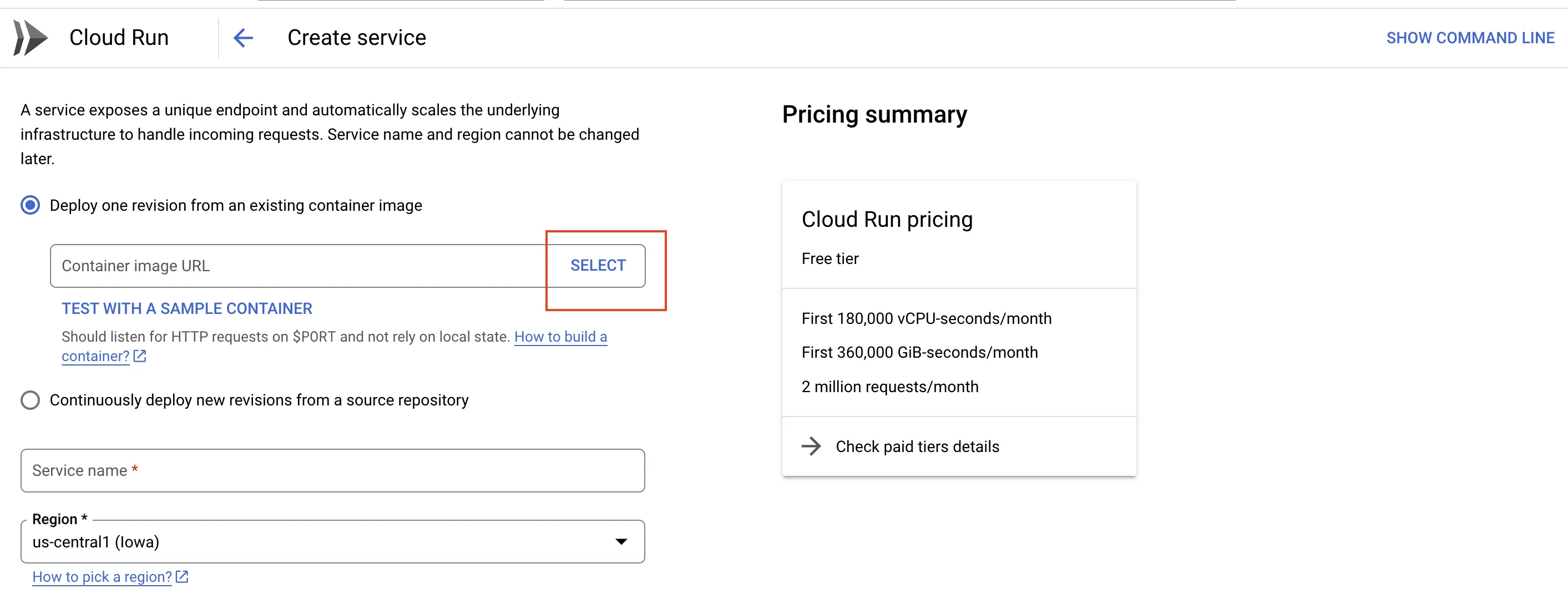Click the 'Cloud Run pricing' card title
The image size is (1568, 599).
[x=887, y=219]
